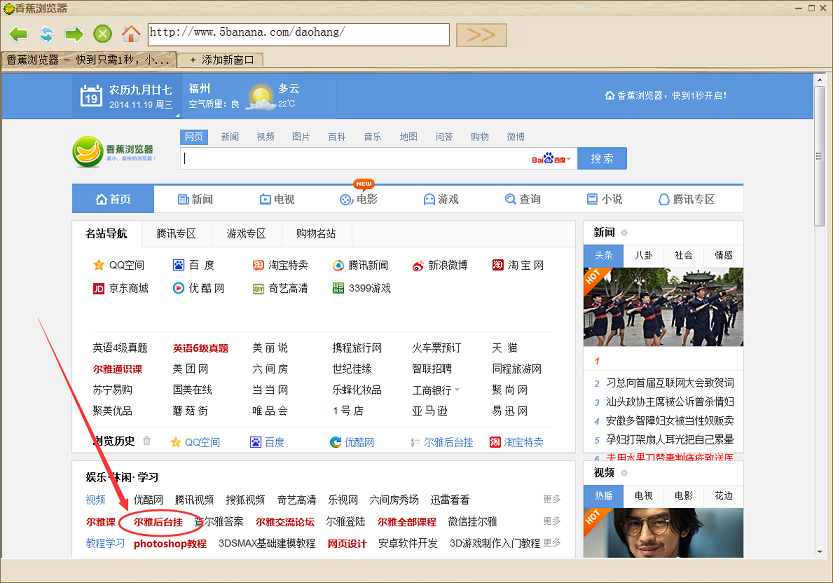Go to the browser home page icon
This screenshot has height=583, width=833.
point(131,34)
